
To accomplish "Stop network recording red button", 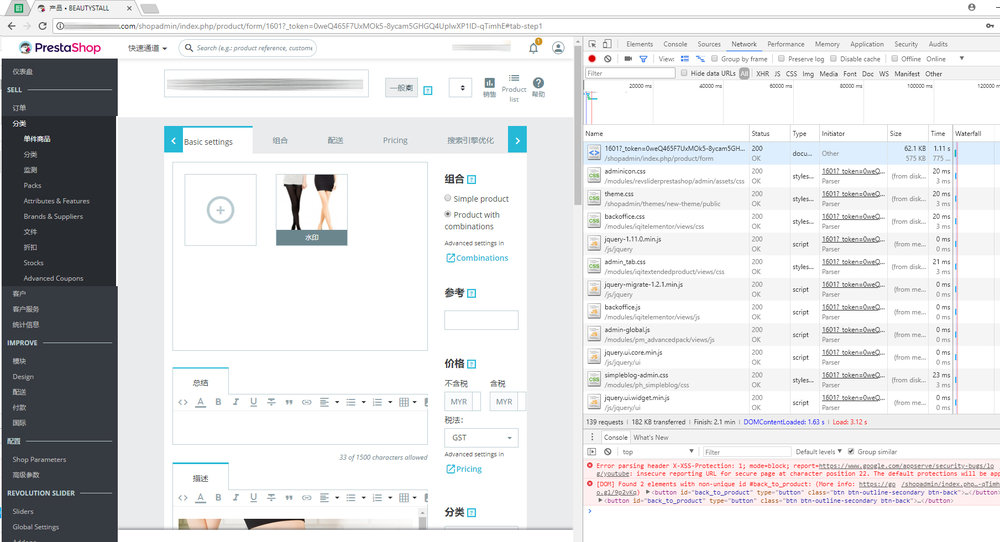I will tap(592, 59).
